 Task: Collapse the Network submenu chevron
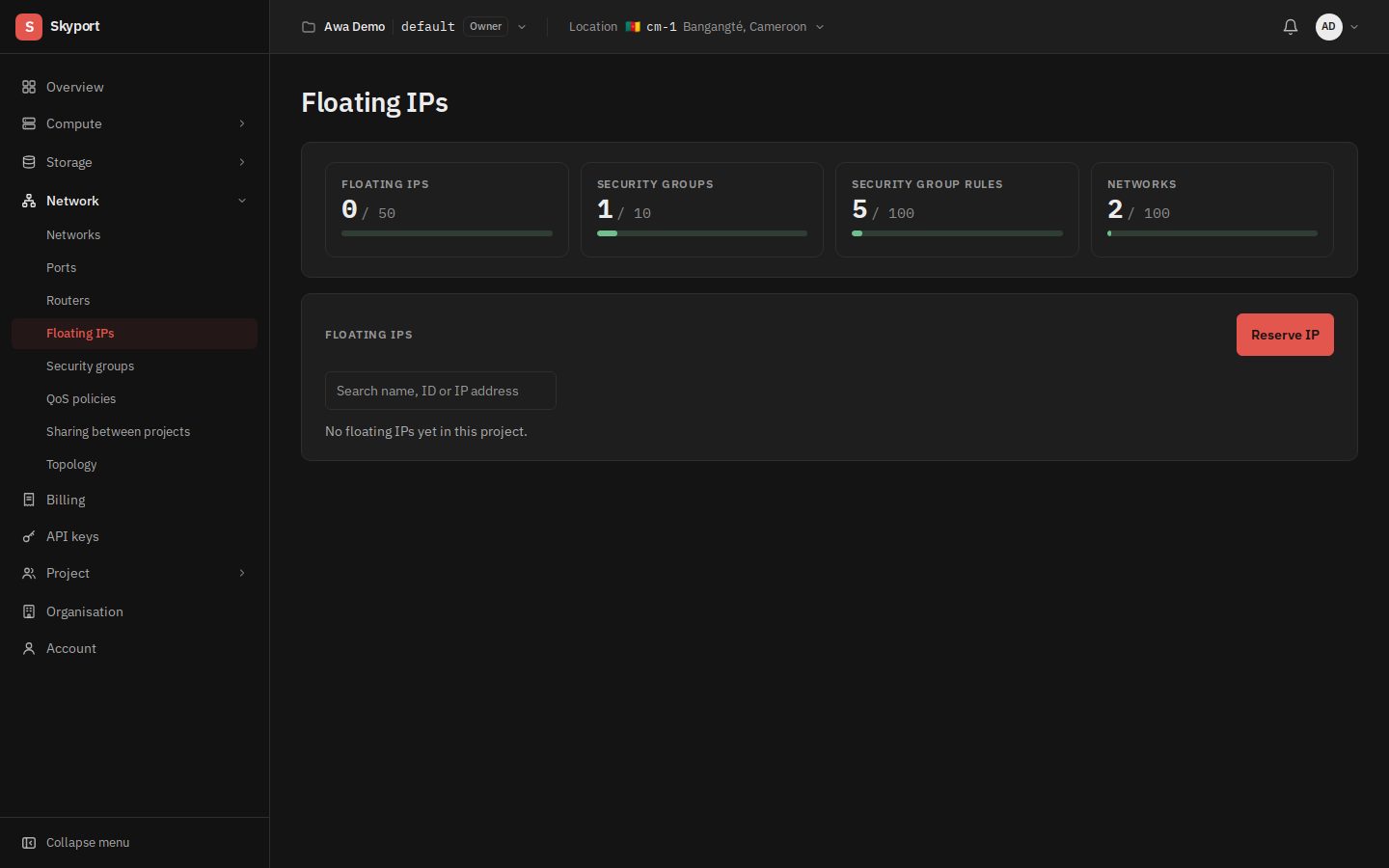point(242,201)
